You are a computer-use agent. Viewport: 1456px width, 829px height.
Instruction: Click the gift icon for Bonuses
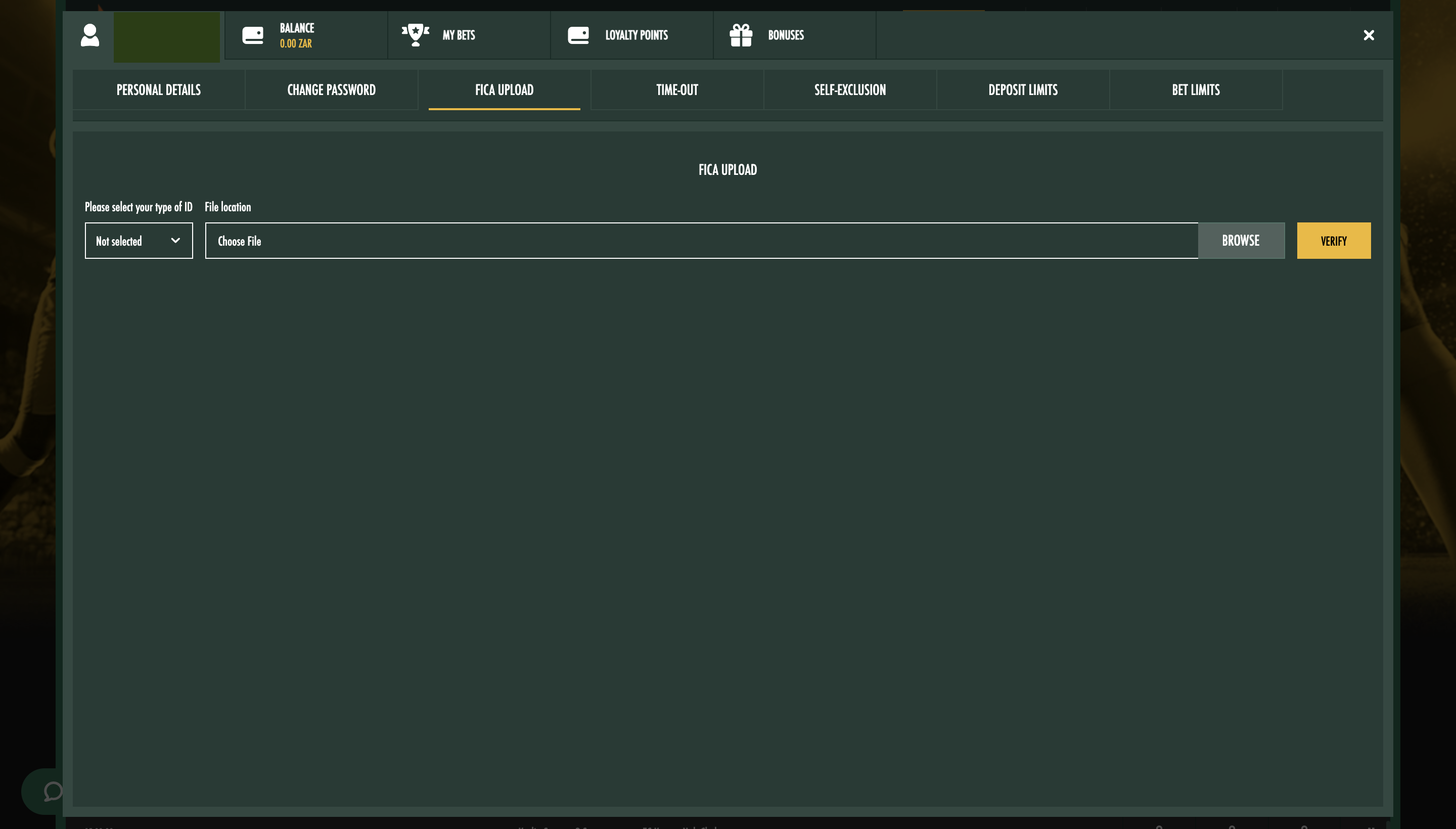[x=740, y=34]
